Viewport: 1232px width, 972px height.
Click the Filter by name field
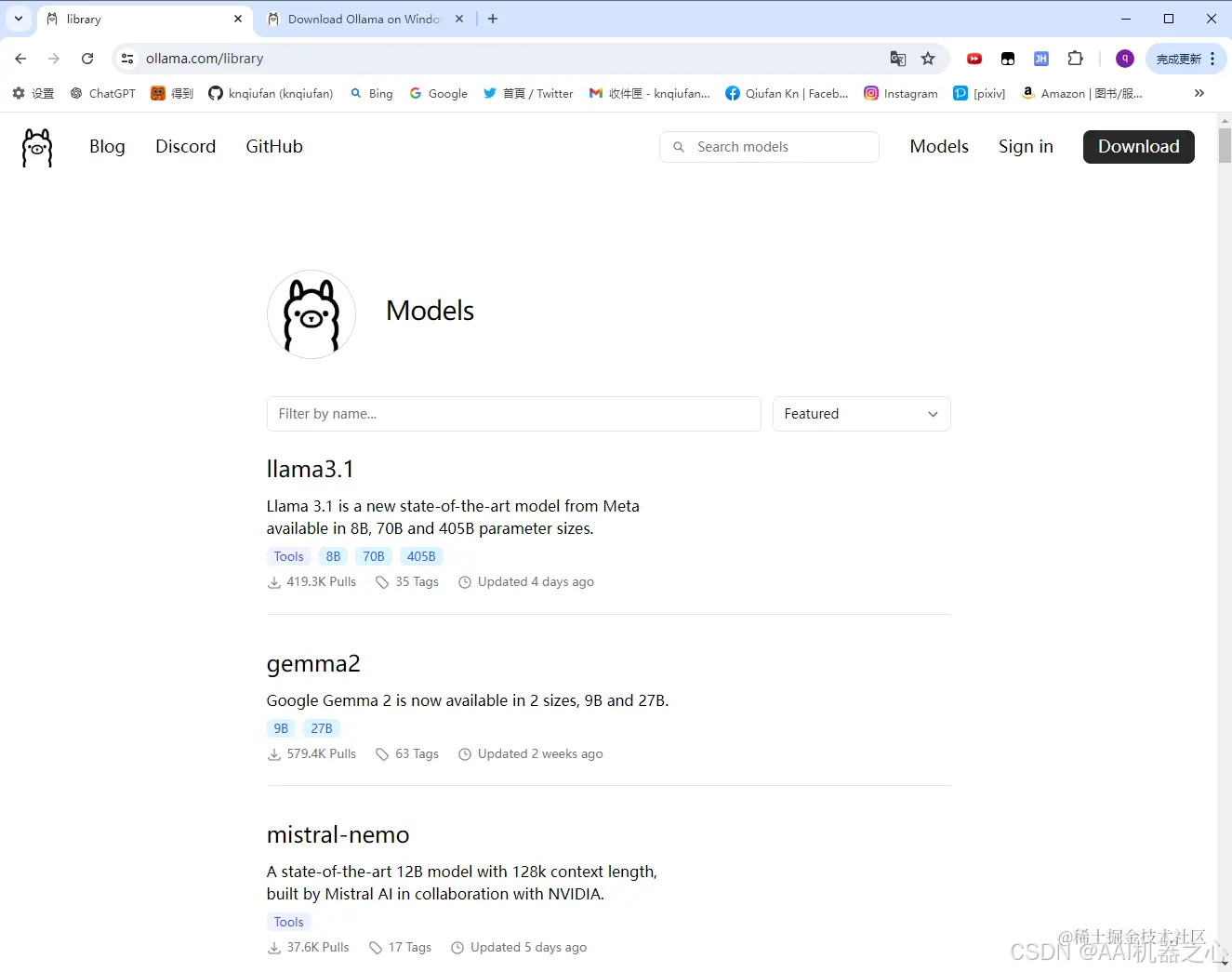point(514,414)
